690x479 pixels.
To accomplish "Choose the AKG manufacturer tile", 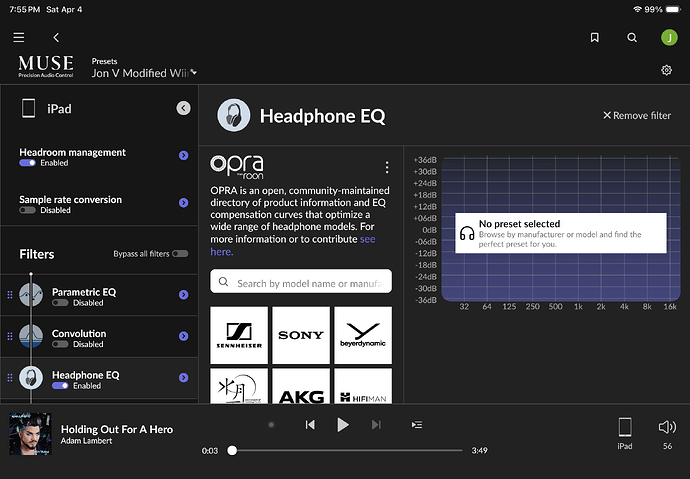I will [301, 386].
